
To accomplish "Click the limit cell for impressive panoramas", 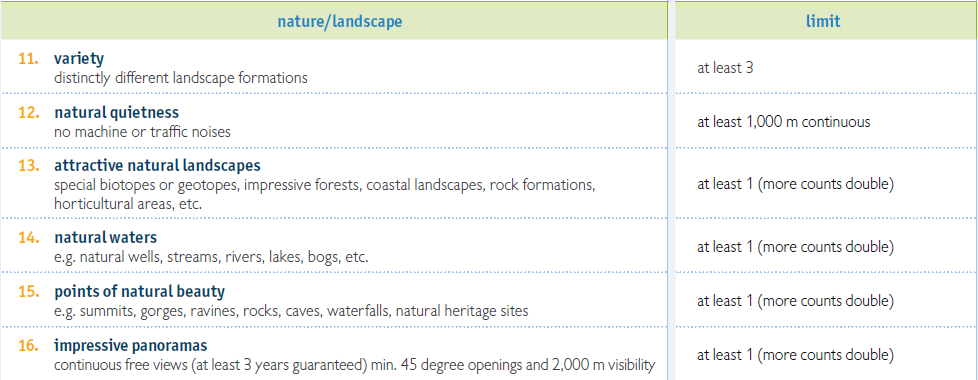I will (796, 356).
